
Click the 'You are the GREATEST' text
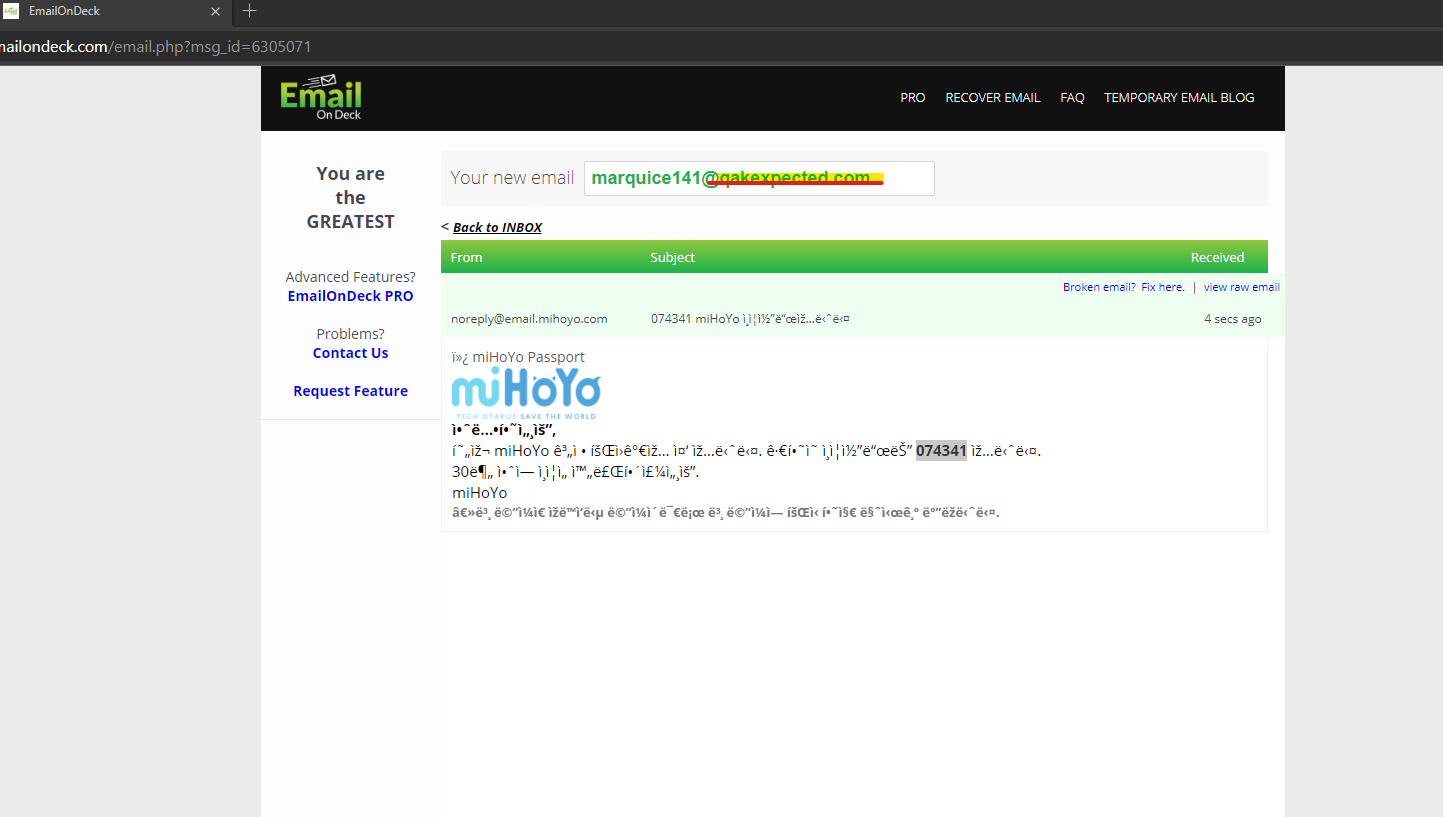tap(350, 198)
